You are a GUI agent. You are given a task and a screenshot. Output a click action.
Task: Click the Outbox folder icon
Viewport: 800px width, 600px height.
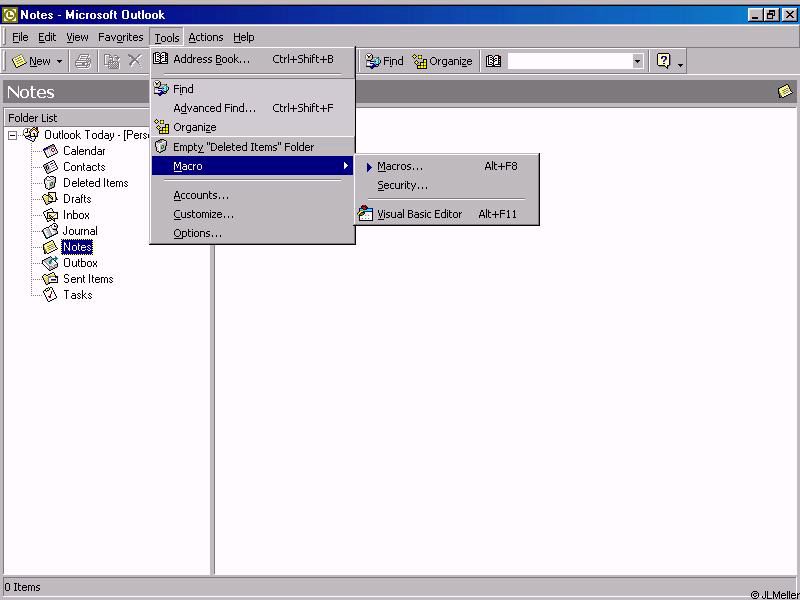click(50, 263)
